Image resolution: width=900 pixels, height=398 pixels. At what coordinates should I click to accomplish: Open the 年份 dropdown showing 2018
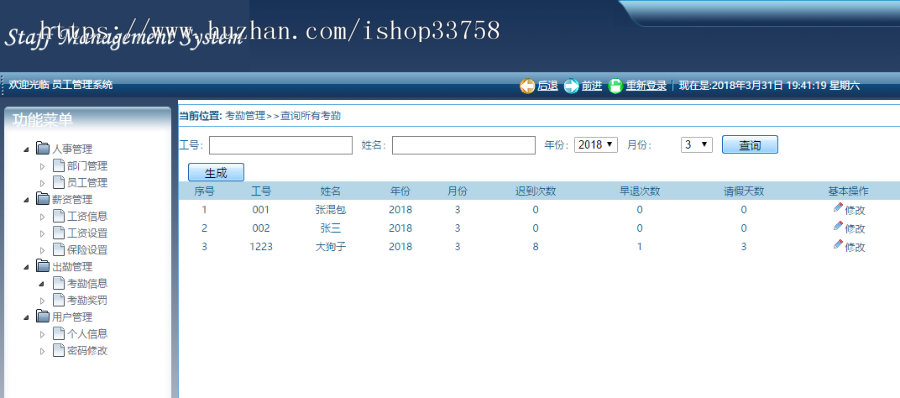(596, 145)
